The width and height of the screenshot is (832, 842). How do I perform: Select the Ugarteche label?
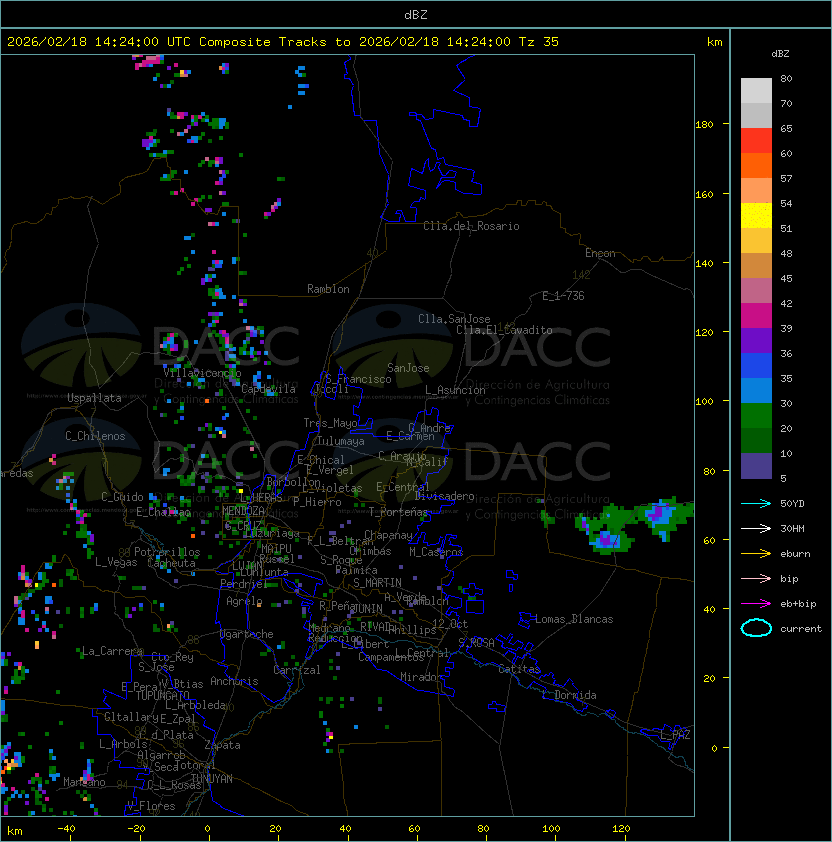247,635
